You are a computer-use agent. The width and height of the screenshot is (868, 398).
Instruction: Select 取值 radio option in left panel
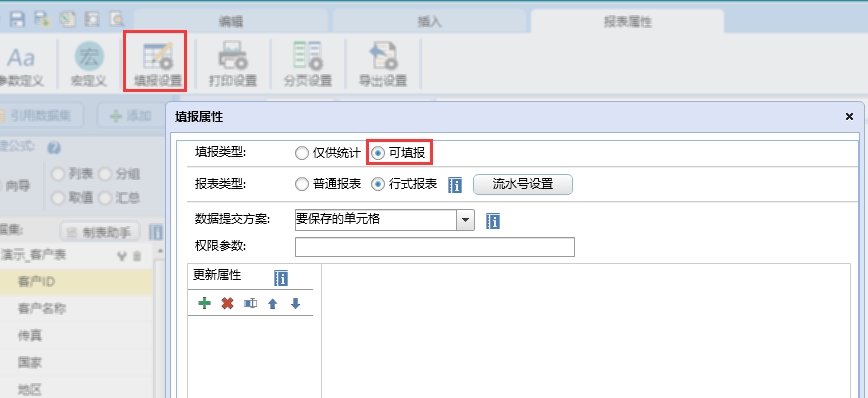[58, 198]
